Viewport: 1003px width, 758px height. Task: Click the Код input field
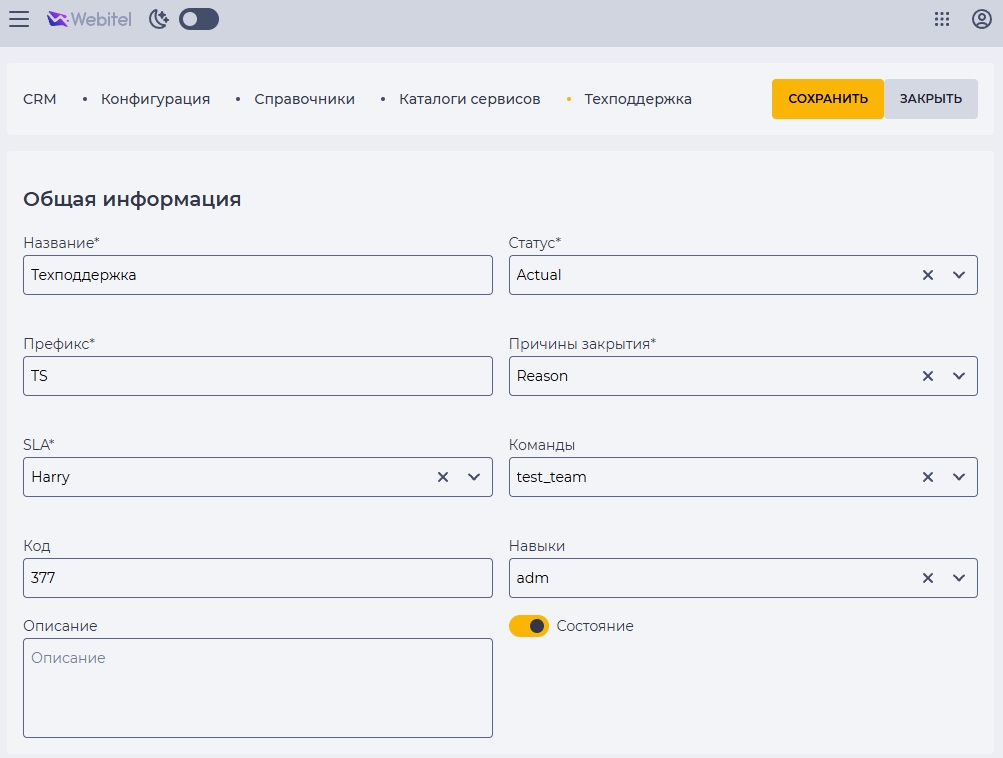258,578
